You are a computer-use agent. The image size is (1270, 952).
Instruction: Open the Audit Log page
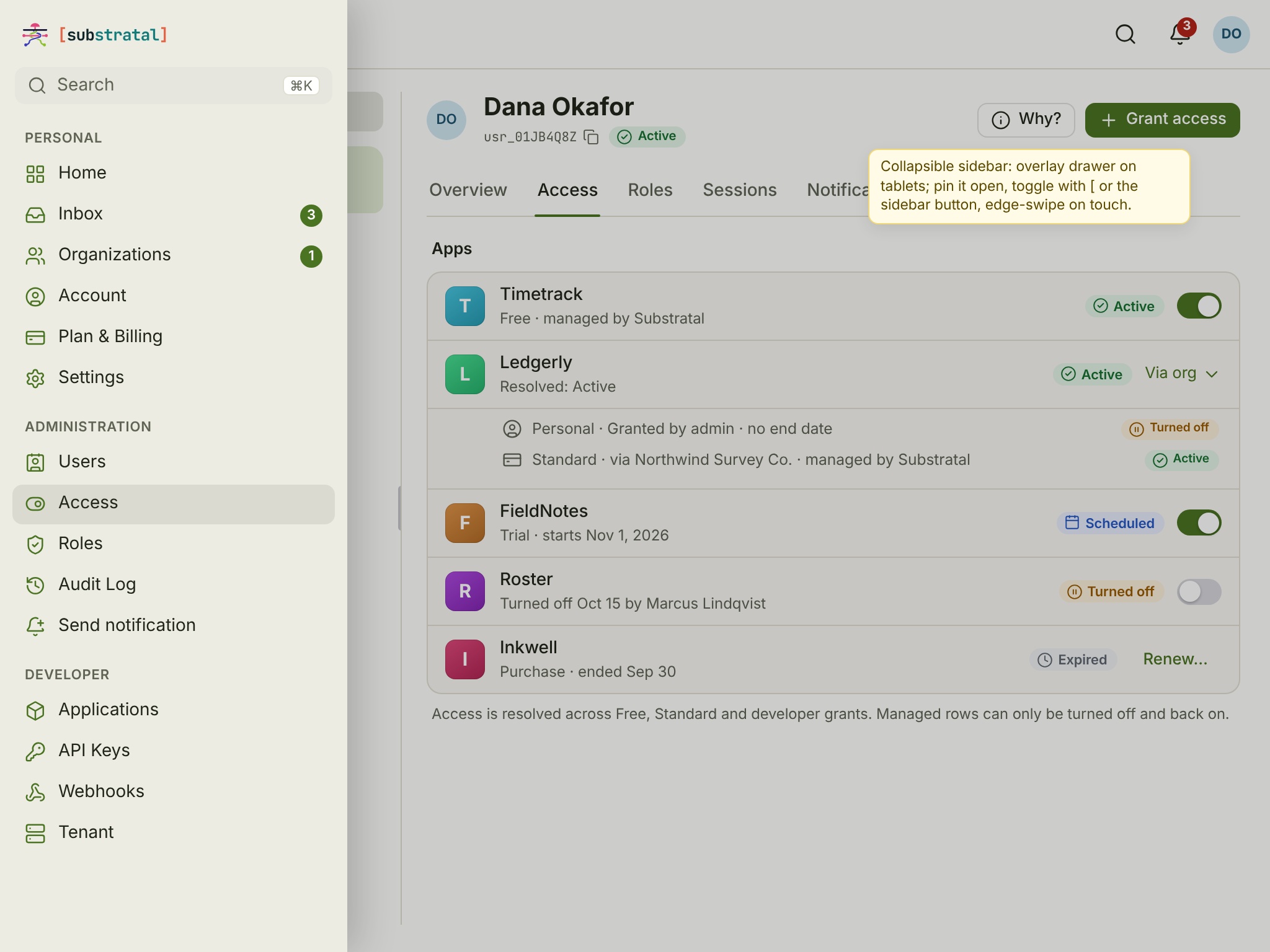click(x=174, y=584)
